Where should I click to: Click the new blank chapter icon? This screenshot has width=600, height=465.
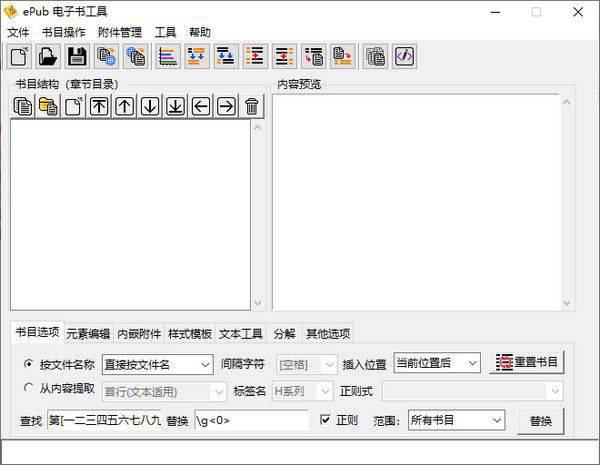click(73, 106)
